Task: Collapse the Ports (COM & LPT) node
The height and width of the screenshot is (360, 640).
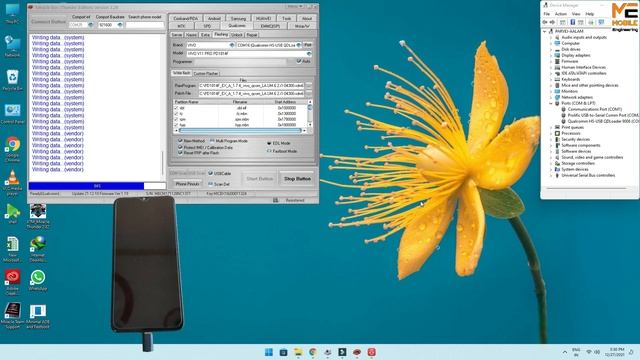Action: pos(551,103)
